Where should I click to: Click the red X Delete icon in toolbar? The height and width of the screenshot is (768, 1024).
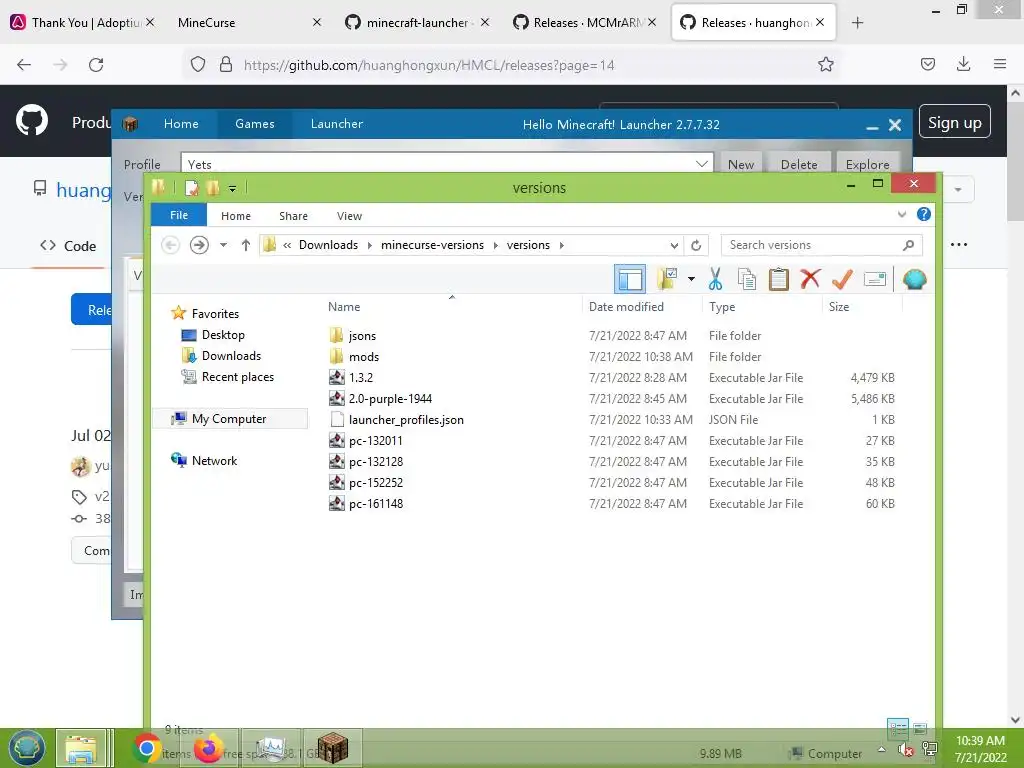[810, 279]
